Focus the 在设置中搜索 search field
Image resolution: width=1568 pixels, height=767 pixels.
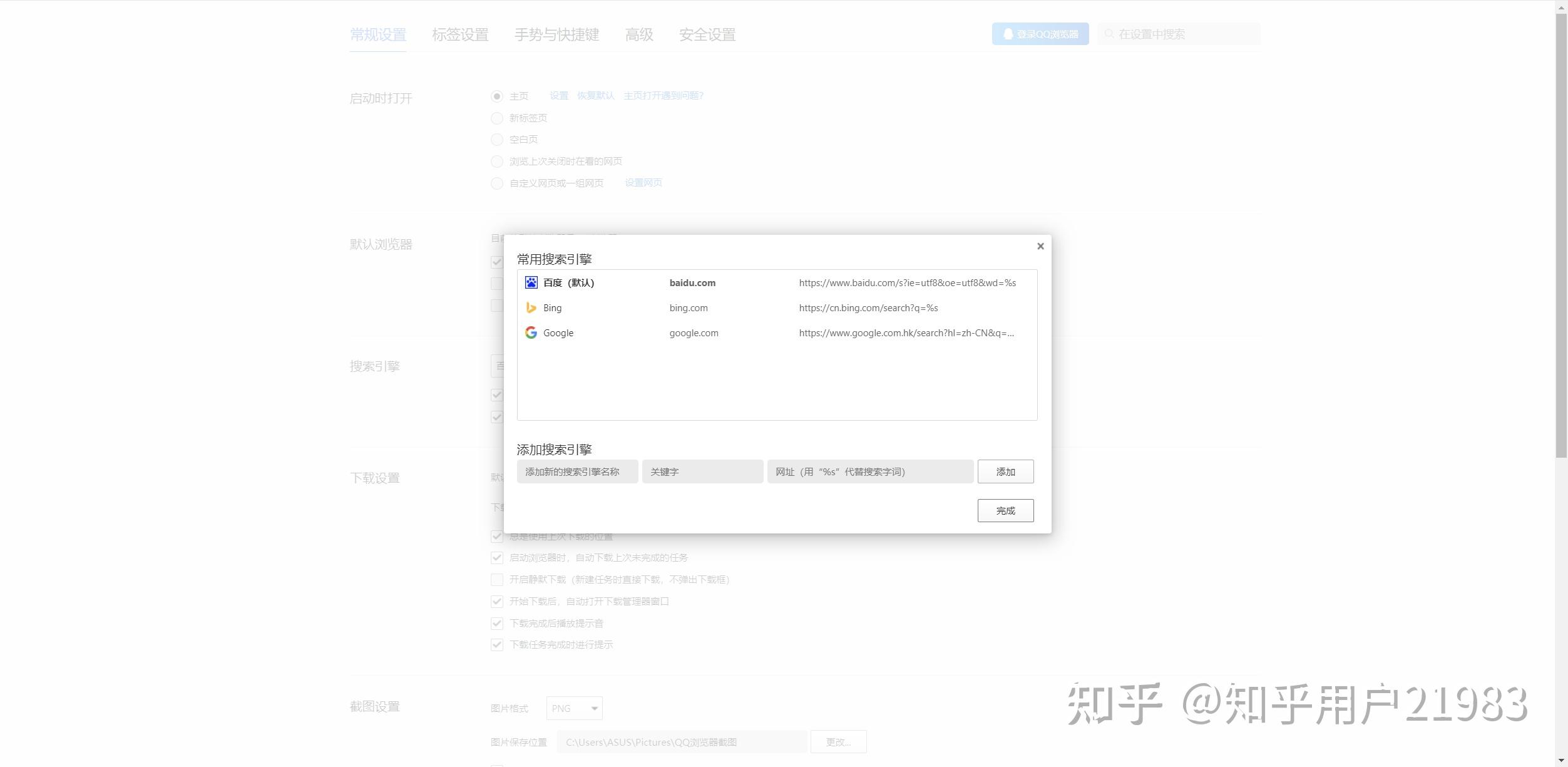coord(1179,34)
